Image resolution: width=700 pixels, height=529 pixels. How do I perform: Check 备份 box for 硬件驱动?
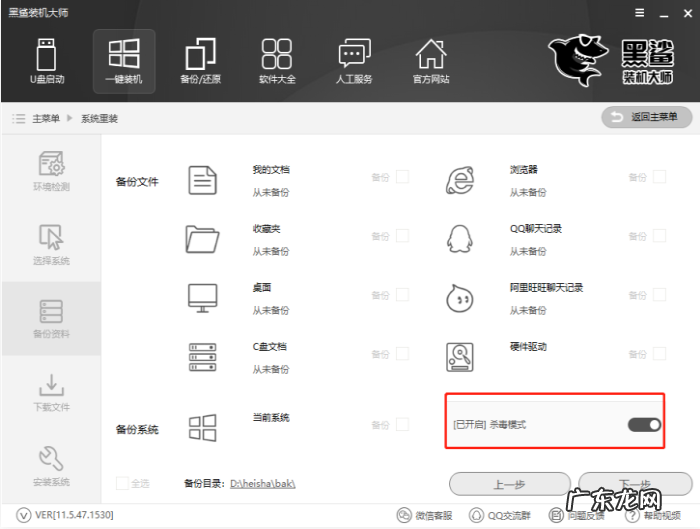click(x=659, y=354)
